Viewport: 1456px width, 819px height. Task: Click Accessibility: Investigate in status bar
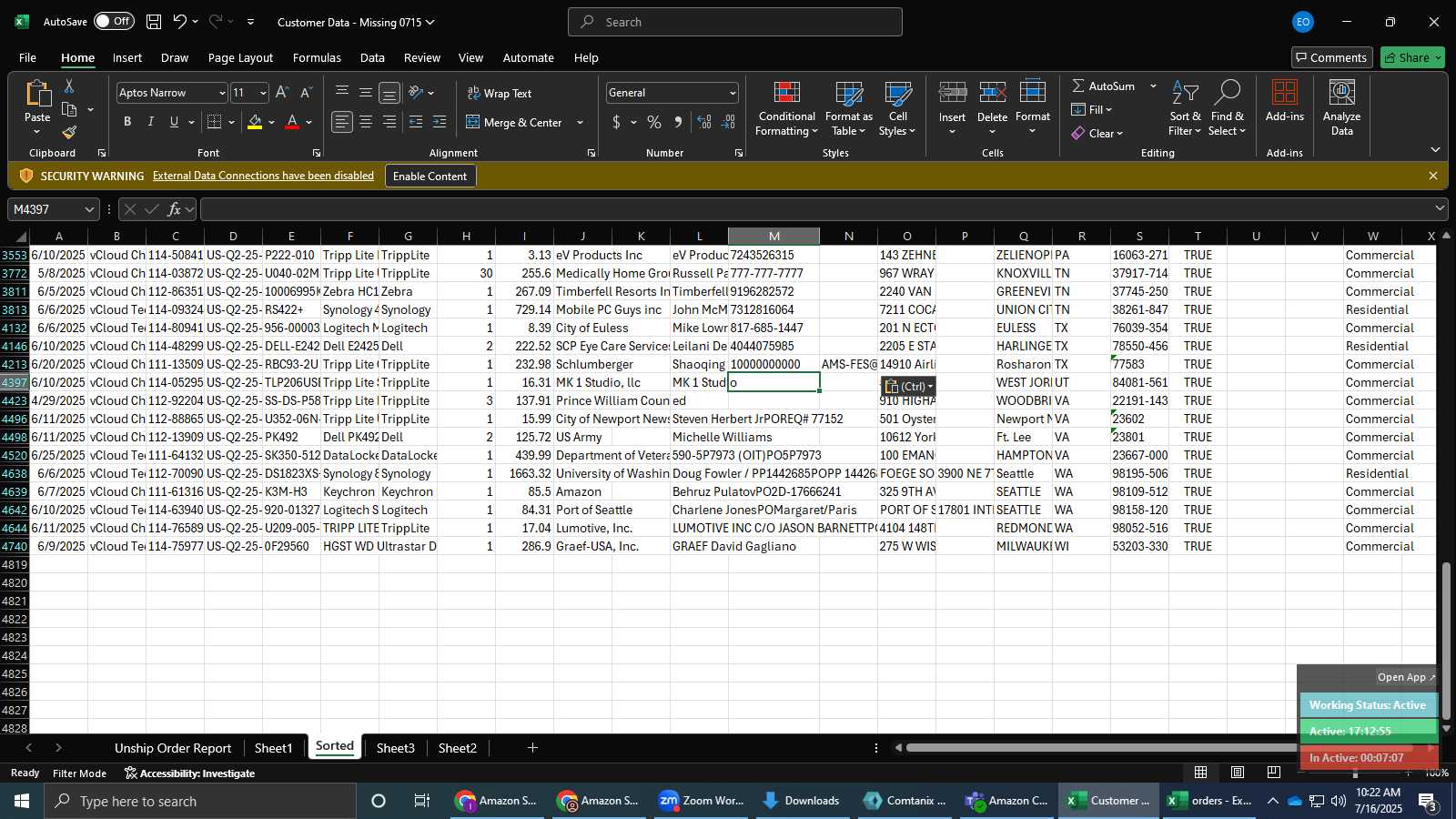pyautogui.click(x=190, y=773)
